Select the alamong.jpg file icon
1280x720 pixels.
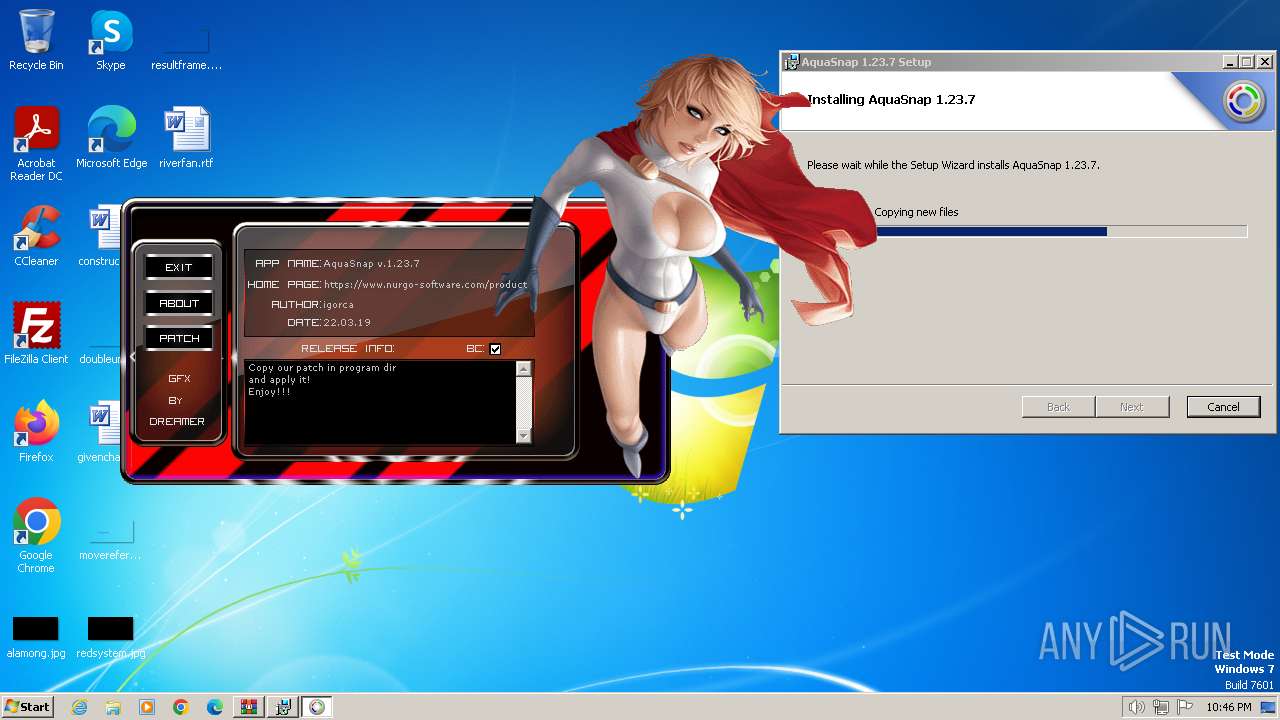pos(36,638)
